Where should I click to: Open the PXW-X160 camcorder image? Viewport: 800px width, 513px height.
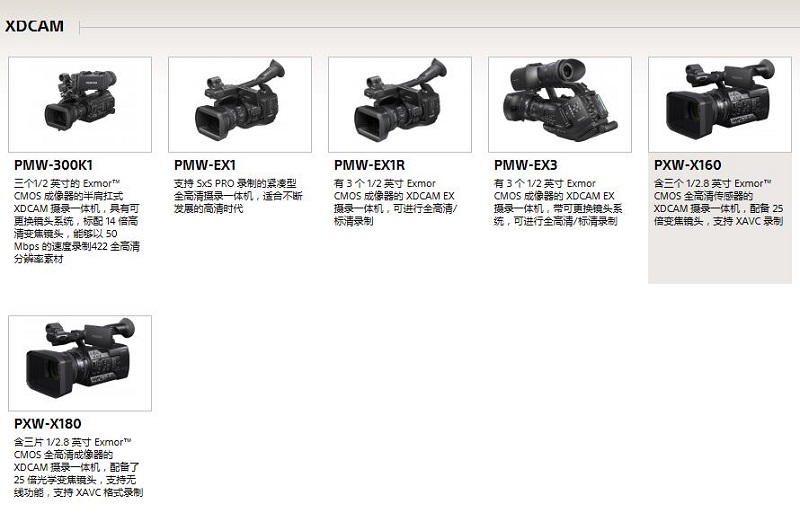(x=720, y=105)
